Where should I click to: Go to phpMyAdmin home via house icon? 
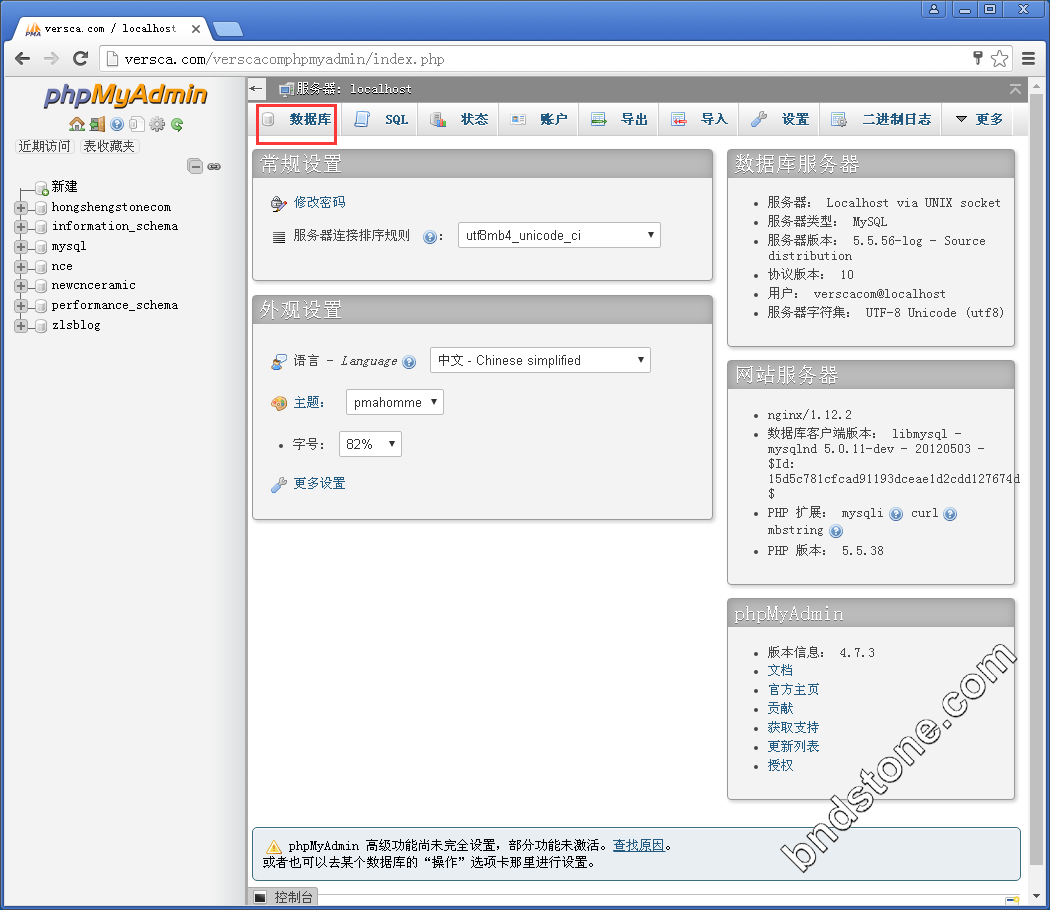coord(77,124)
